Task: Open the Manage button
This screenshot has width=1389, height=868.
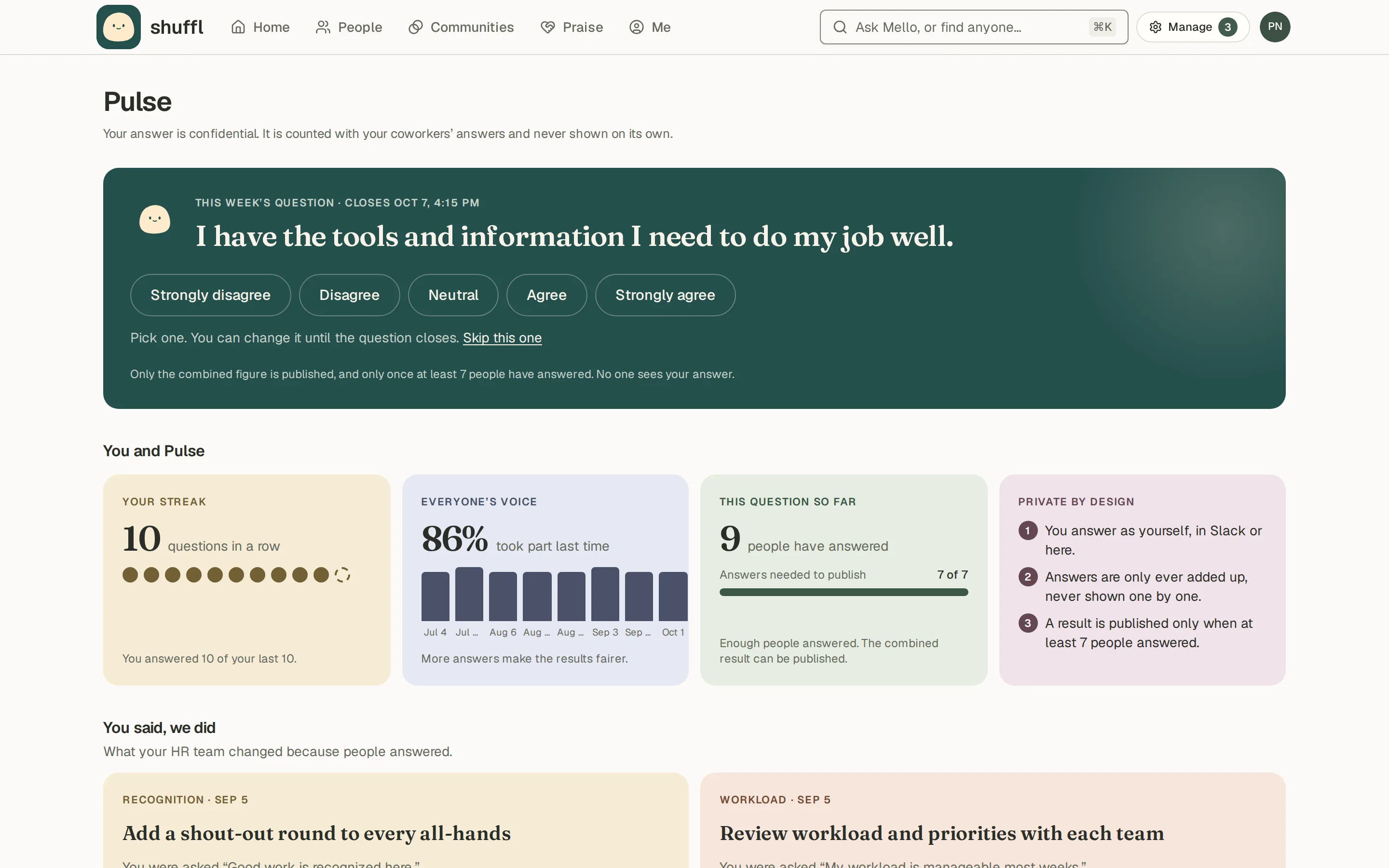Action: tap(1193, 27)
